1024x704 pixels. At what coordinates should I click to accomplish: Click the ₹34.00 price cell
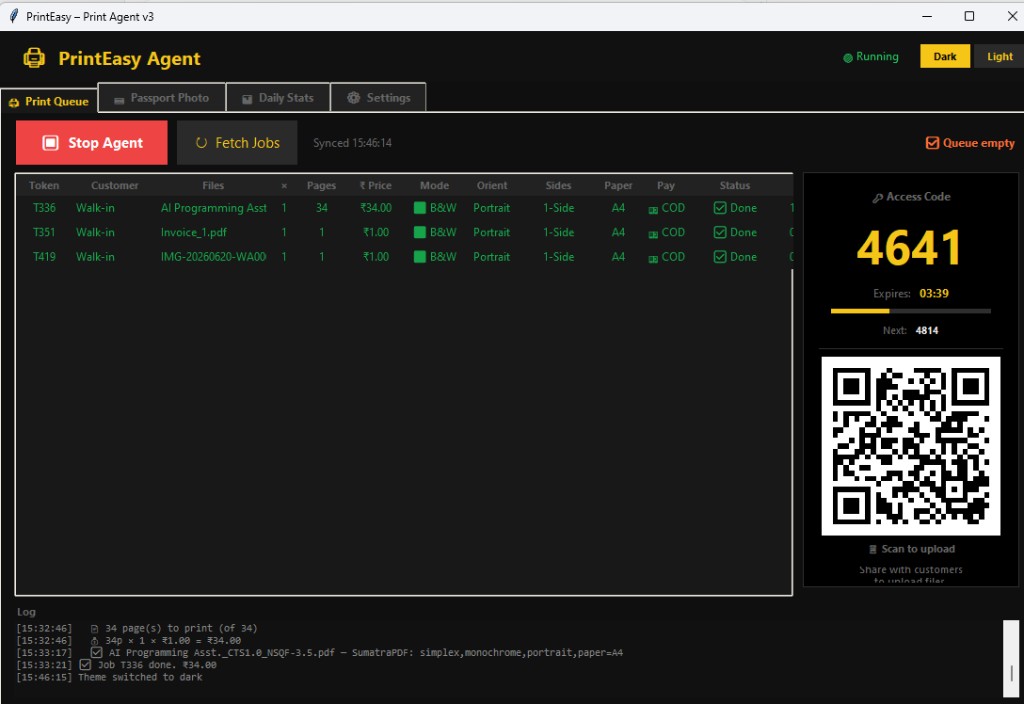coord(376,208)
